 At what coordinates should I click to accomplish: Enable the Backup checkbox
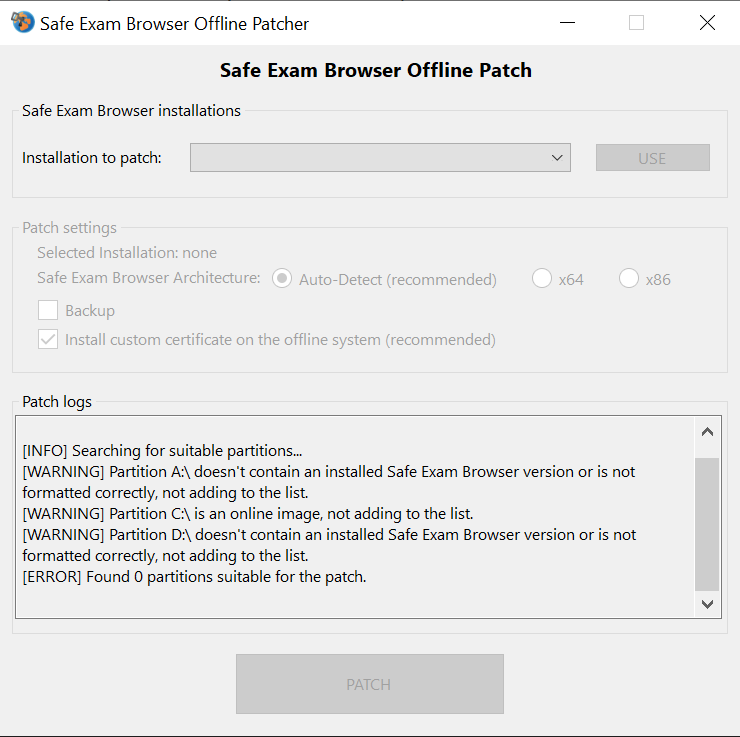(48, 310)
